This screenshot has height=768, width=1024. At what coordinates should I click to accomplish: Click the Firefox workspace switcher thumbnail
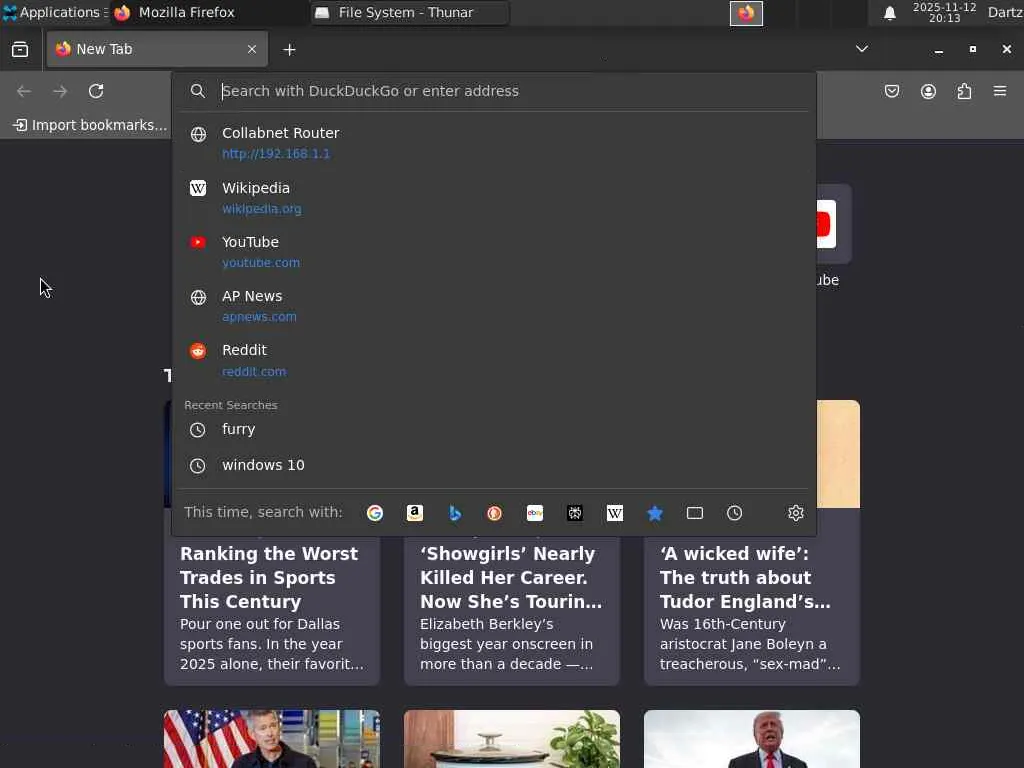pos(746,13)
